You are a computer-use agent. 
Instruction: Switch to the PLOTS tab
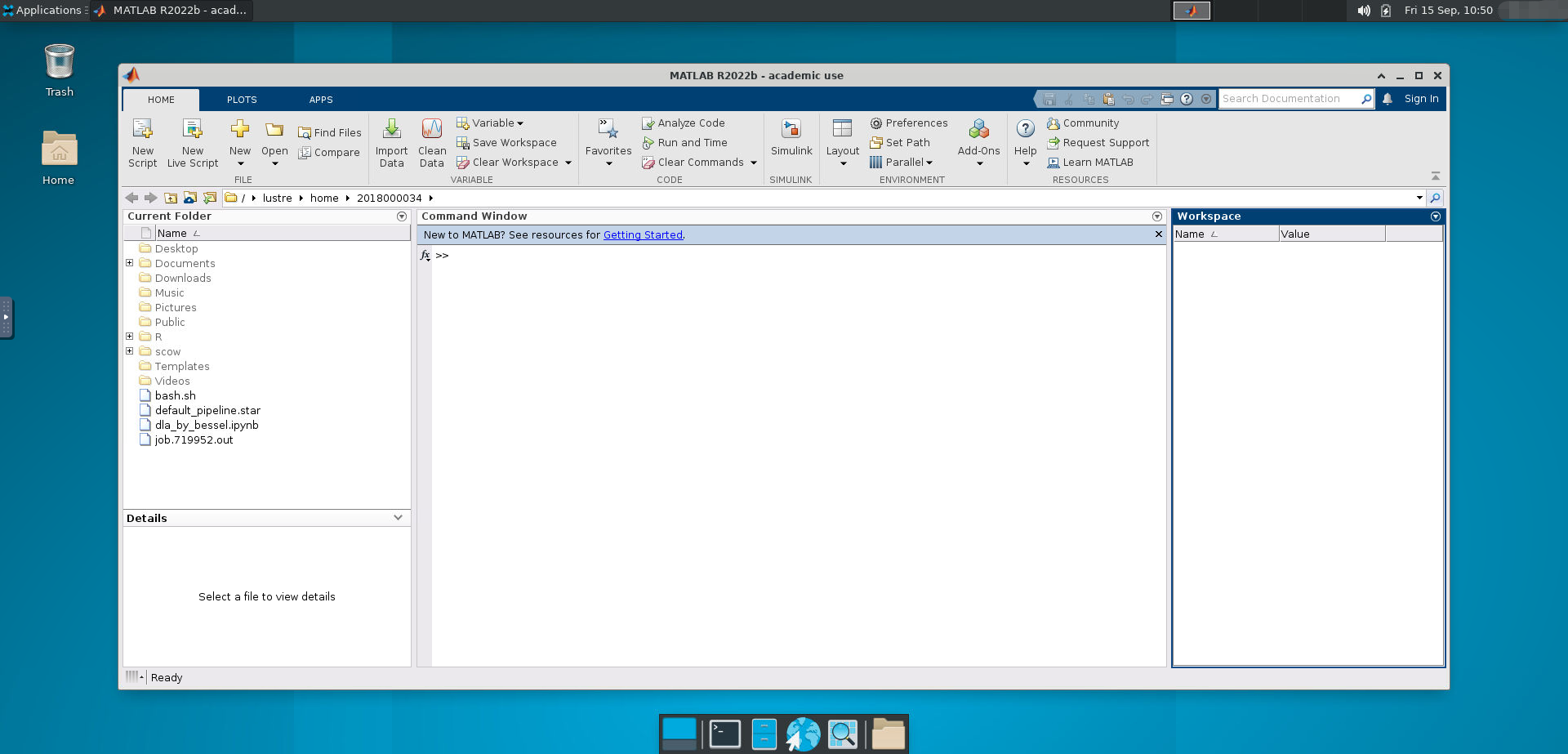[242, 100]
